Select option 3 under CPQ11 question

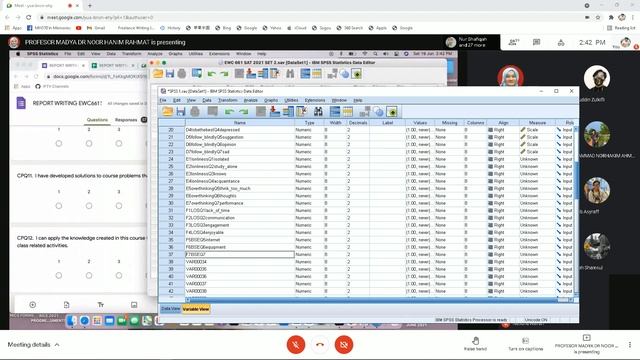tap(119, 206)
